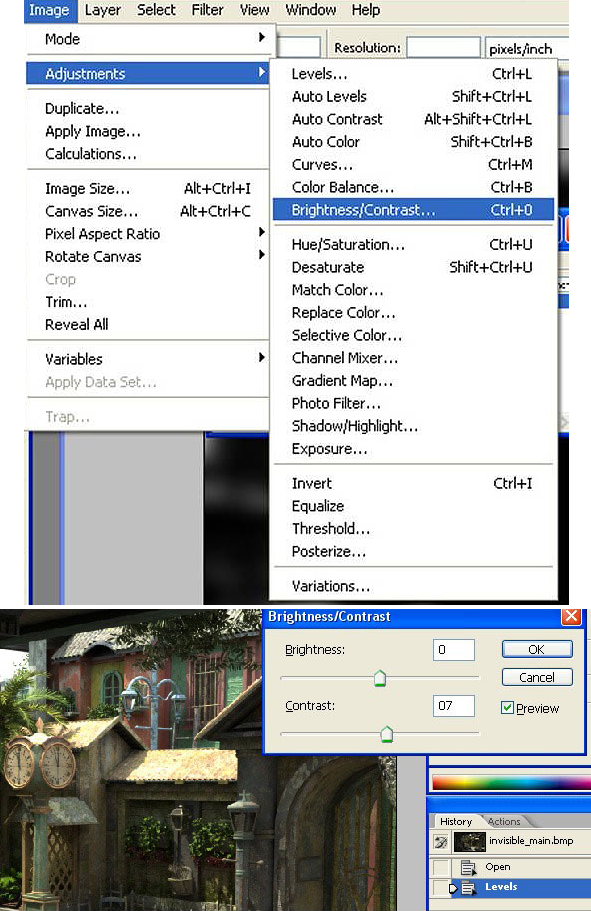Open Variations dialog
The width and height of the screenshot is (591, 911).
point(413,586)
